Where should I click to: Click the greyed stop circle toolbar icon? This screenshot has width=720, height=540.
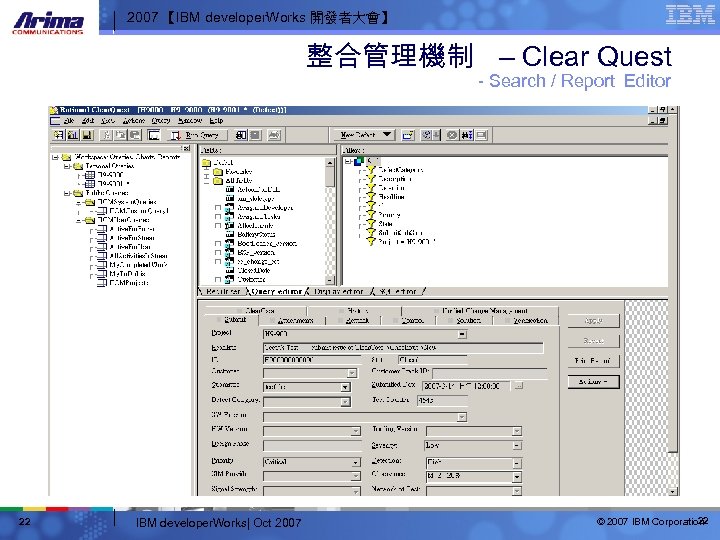pos(452,135)
